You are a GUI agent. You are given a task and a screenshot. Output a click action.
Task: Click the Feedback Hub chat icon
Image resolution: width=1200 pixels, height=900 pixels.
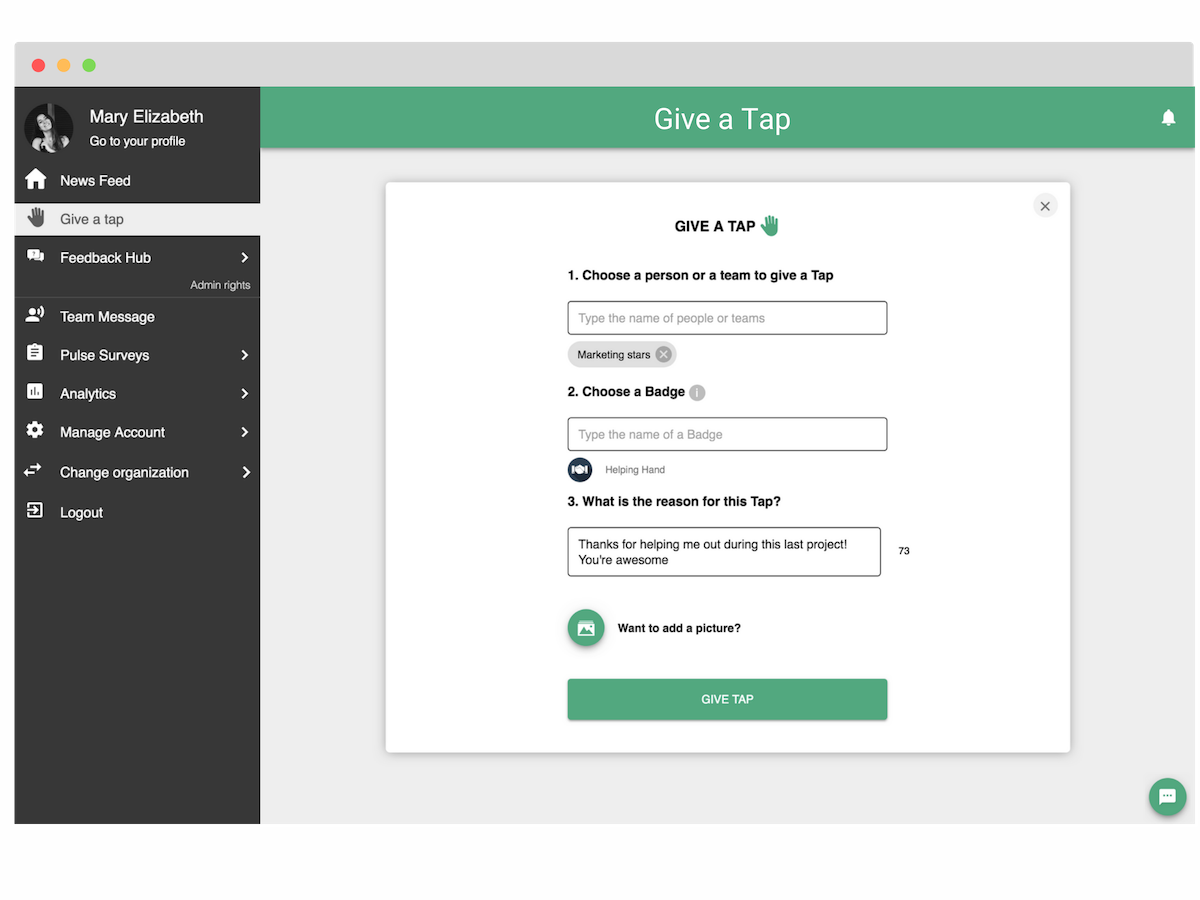click(x=36, y=256)
